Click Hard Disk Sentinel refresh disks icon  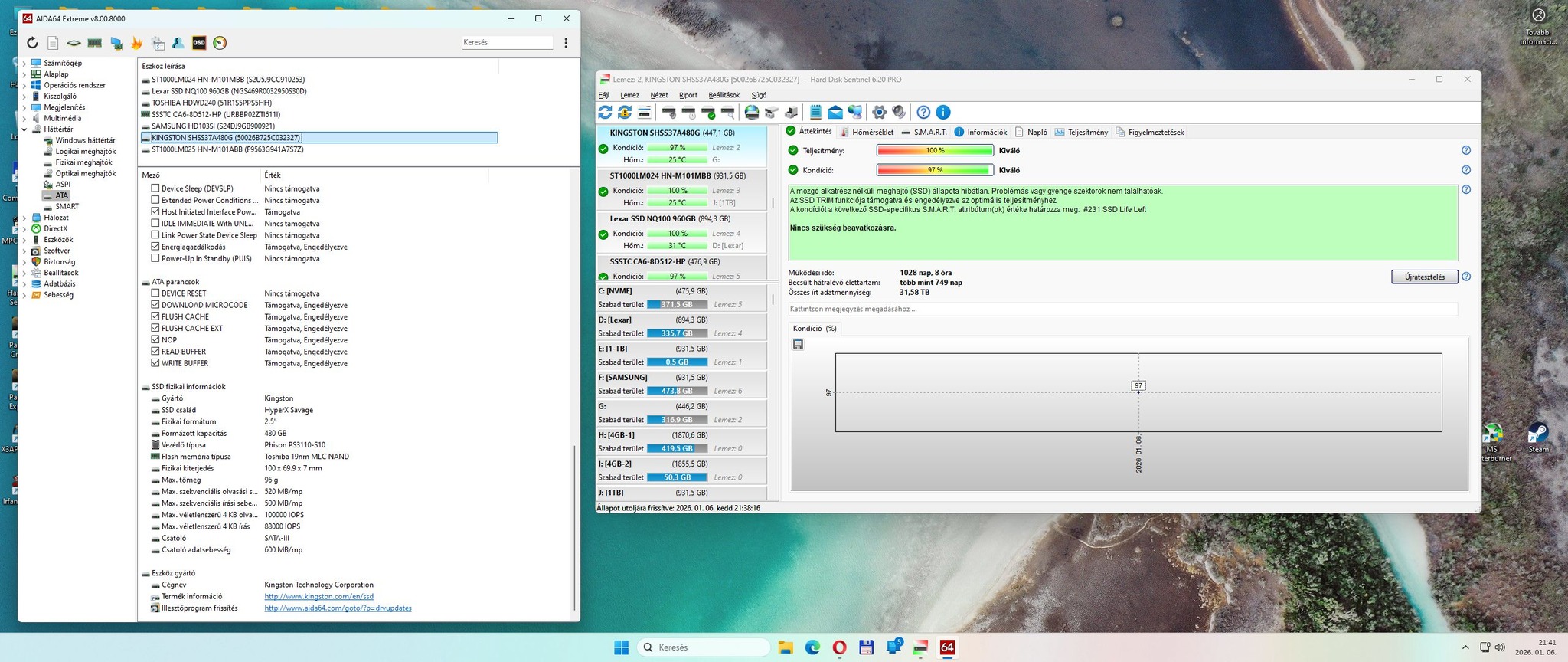605,113
